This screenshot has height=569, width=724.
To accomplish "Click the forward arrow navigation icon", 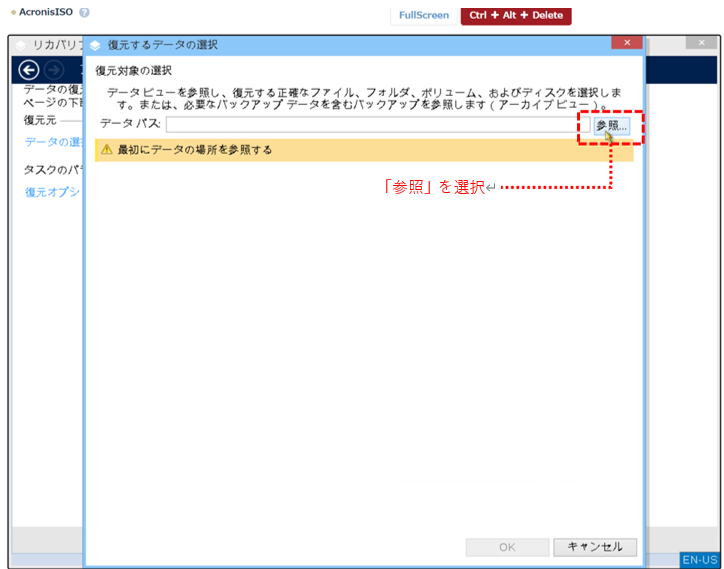I will coord(54,69).
